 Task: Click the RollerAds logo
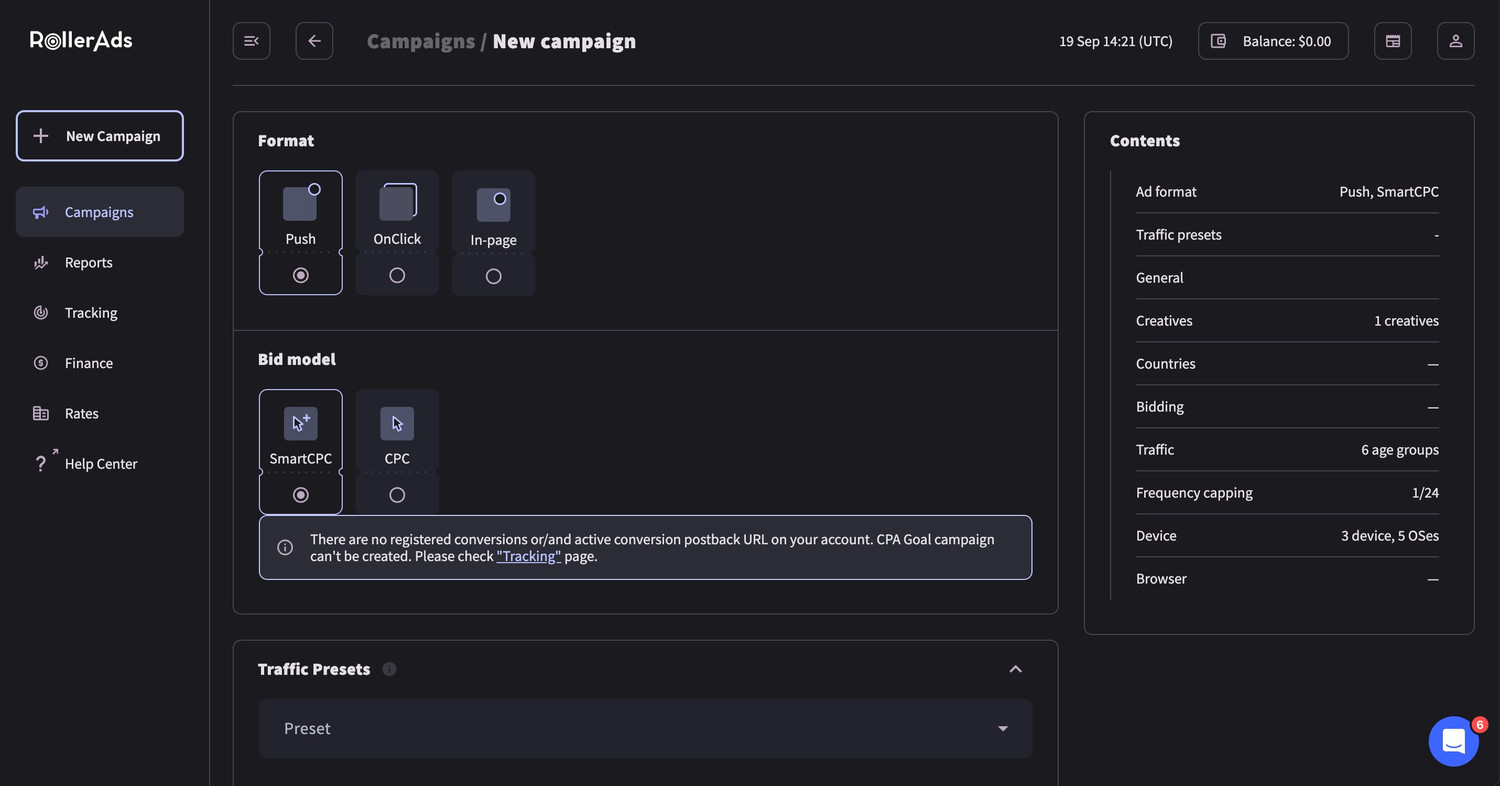click(81, 41)
